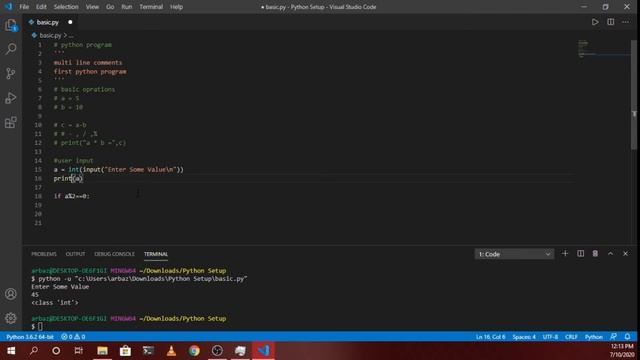Open editor More Actions ellipsis
Screen dimensions: 640x360
626,22
